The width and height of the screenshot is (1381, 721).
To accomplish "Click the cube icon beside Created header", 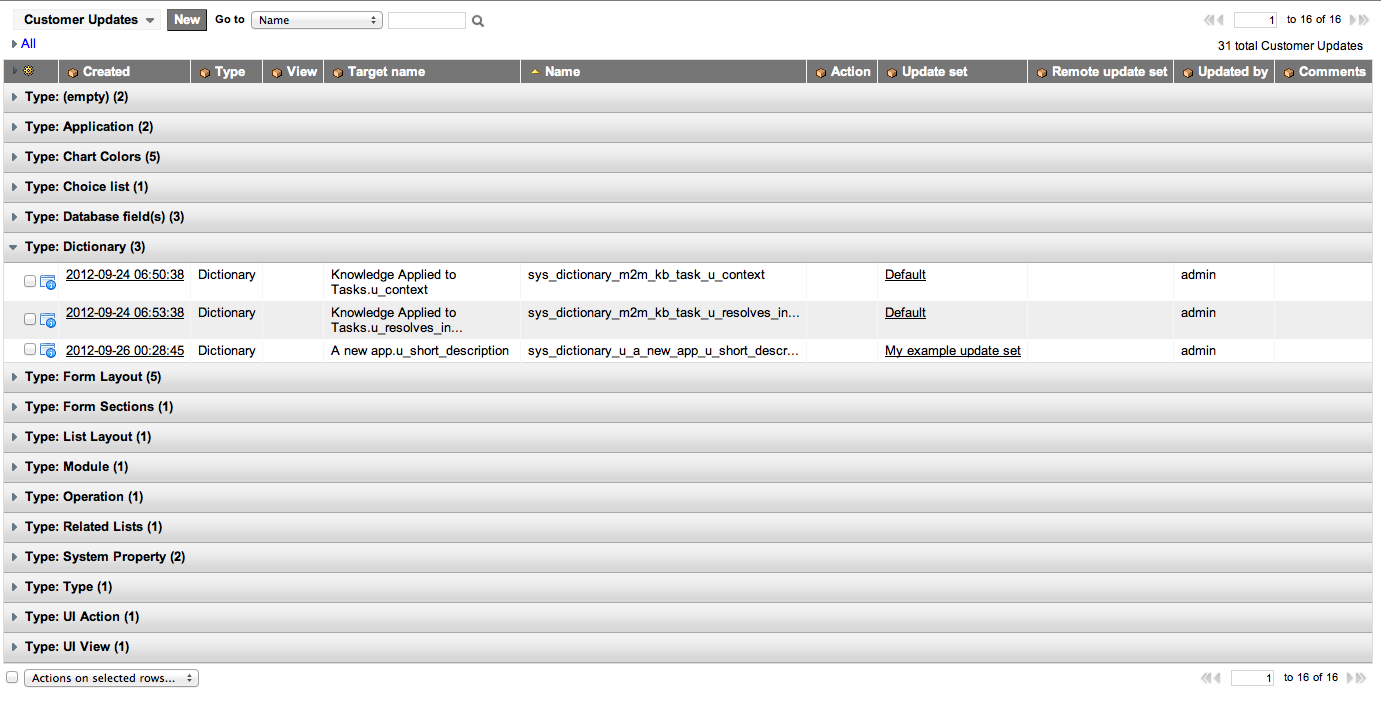I will point(73,72).
